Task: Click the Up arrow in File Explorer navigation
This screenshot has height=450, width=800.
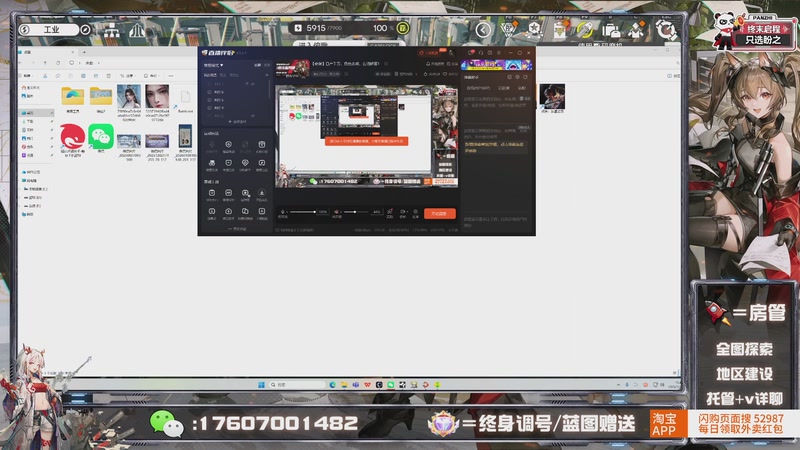Action: point(45,63)
